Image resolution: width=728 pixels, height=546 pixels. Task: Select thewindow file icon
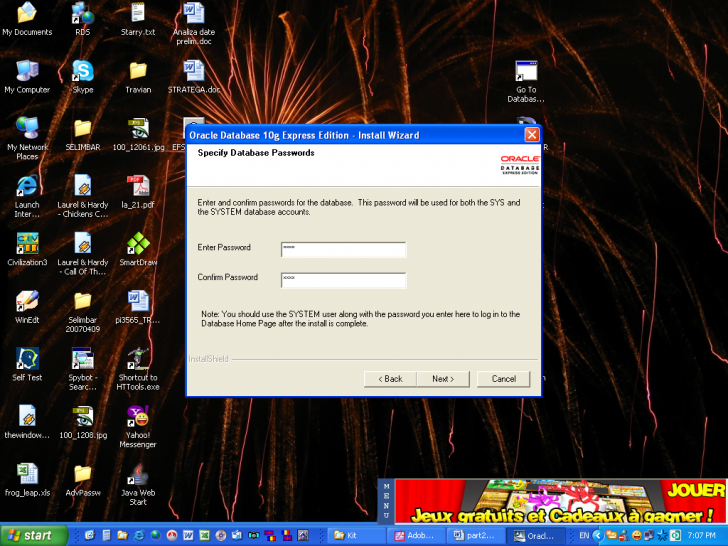click(x=27, y=422)
